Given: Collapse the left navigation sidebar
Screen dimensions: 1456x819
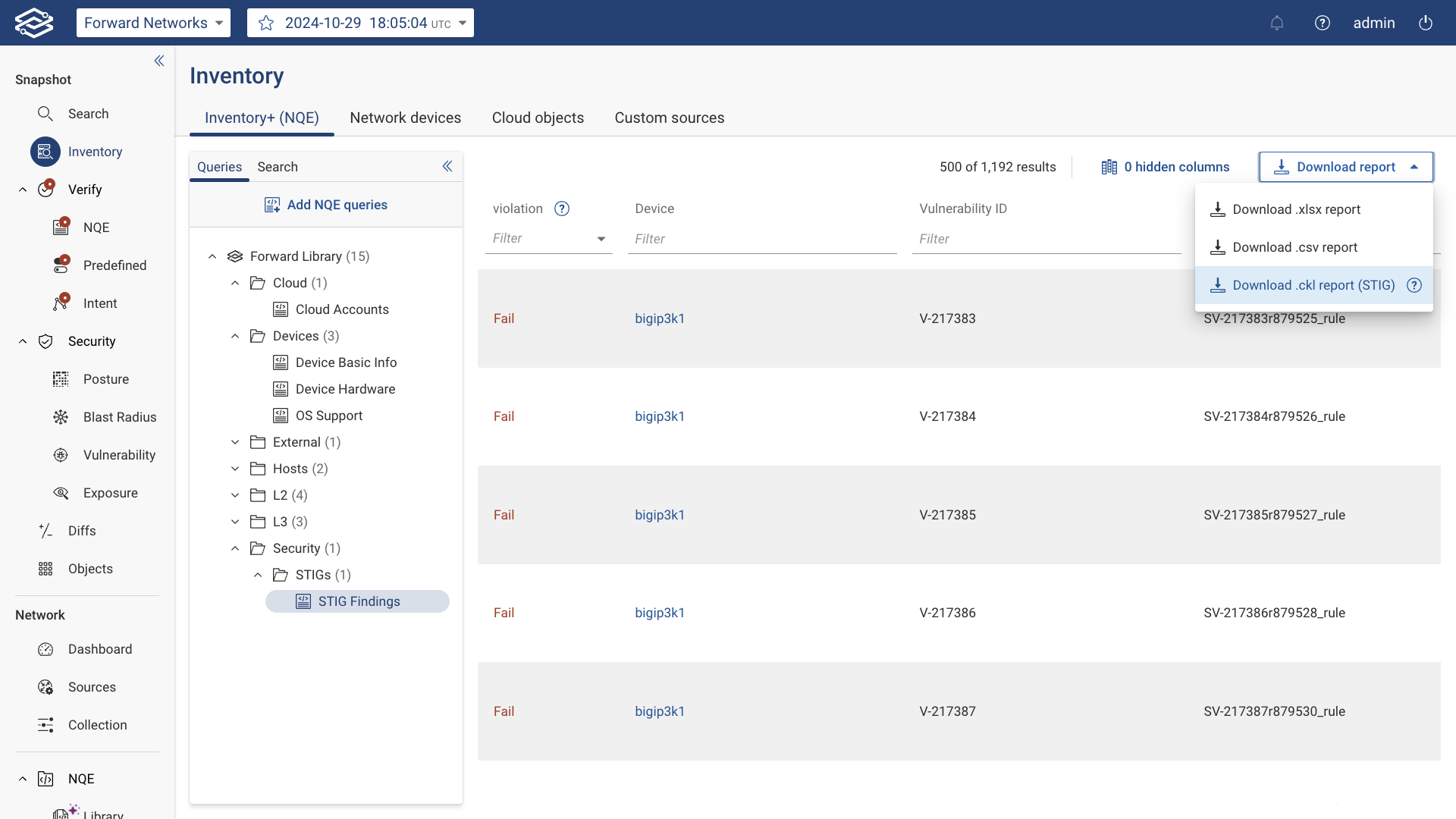Looking at the screenshot, I should pyautogui.click(x=159, y=61).
